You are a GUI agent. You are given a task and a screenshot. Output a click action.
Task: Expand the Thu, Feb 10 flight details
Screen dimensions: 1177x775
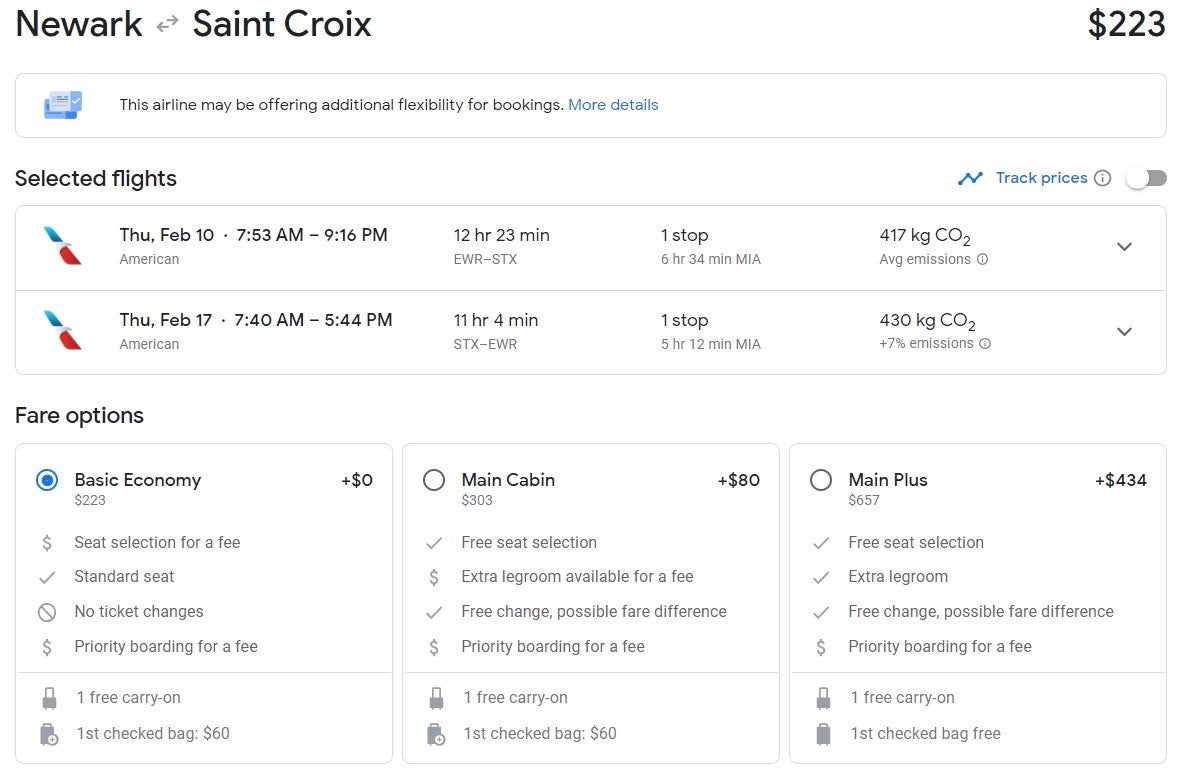[x=1124, y=247]
